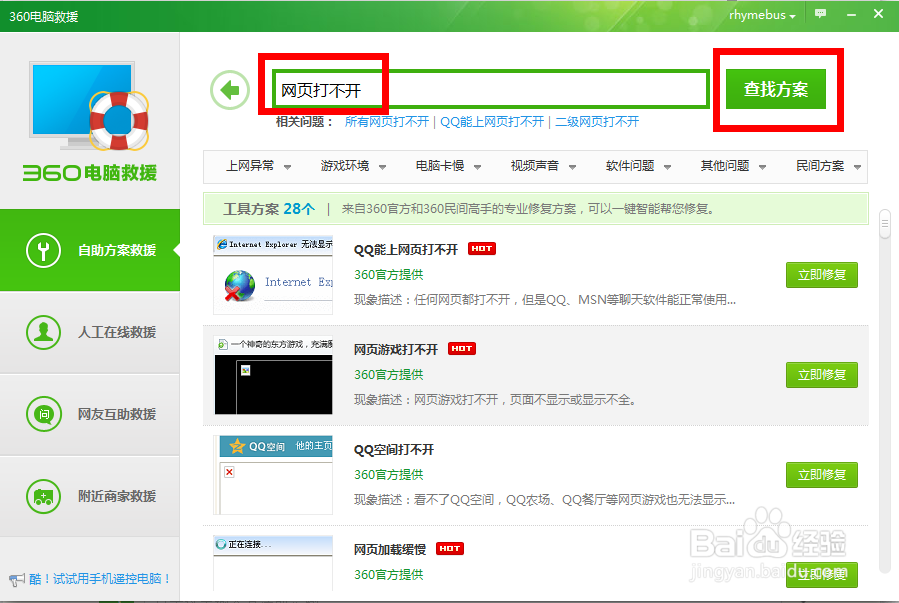
Task: Click the 网友互助救援 sidebar icon
Action: [43, 415]
